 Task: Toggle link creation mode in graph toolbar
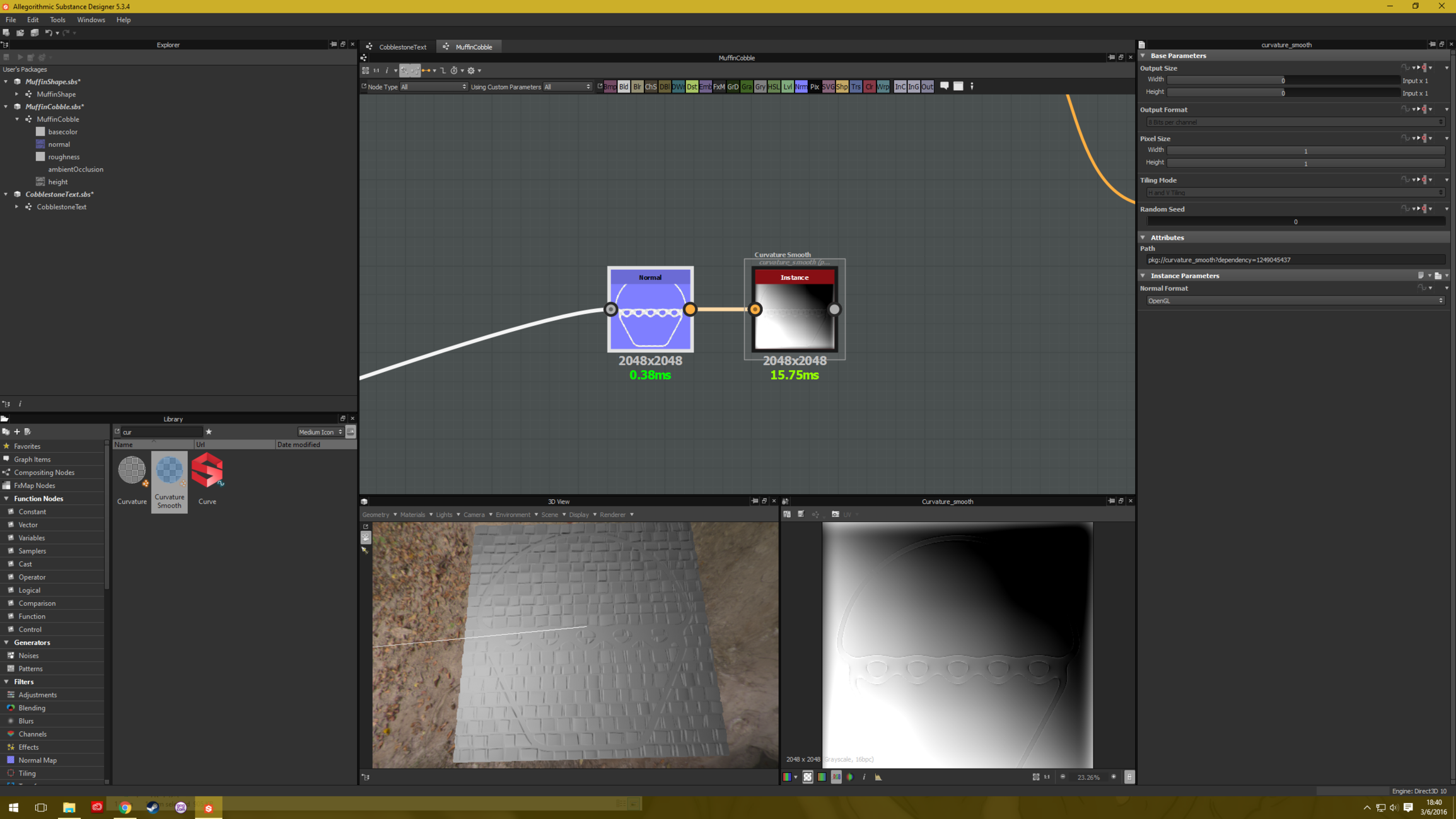(x=426, y=71)
